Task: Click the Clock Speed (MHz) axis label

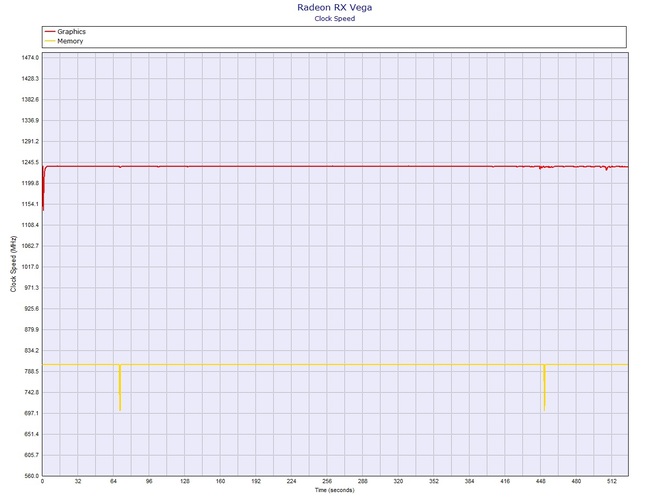Action: click(x=13, y=264)
